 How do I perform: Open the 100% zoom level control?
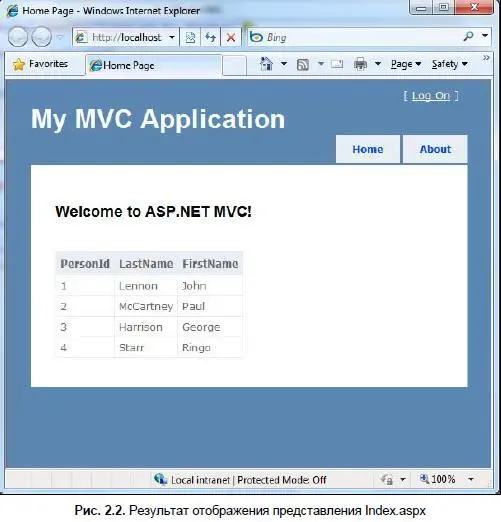tap(437, 479)
